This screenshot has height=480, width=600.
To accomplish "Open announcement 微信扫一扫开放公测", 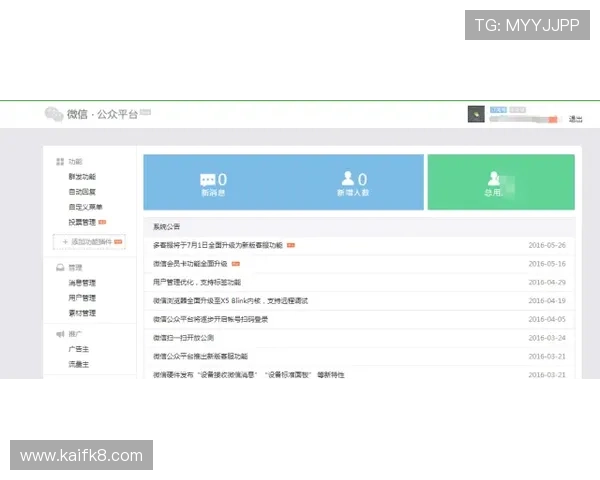I will pyautogui.click(x=183, y=338).
